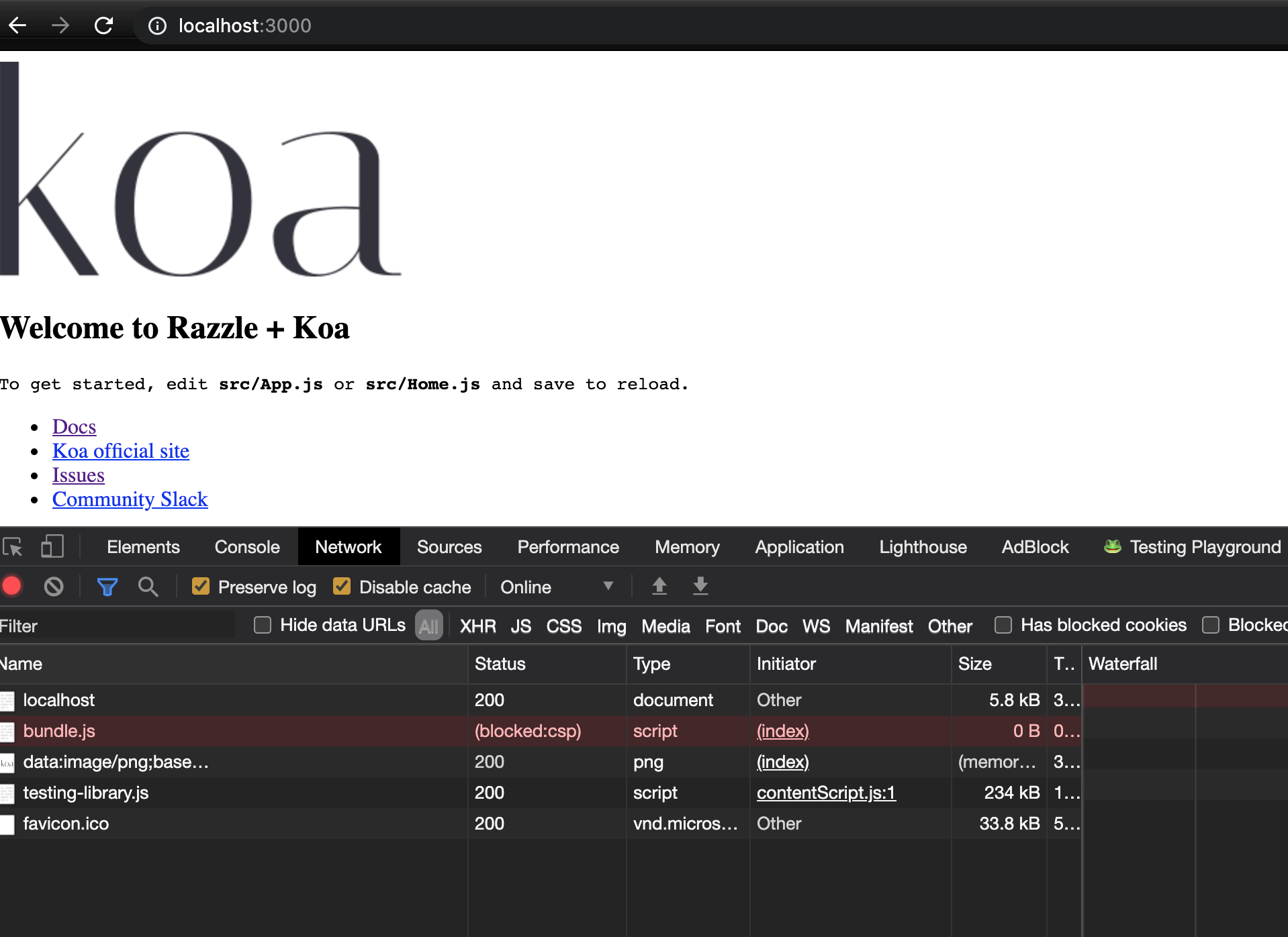Select the bundle.js request row
Image resolution: width=1288 pixels, height=937 pixels.
(x=541, y=731)
